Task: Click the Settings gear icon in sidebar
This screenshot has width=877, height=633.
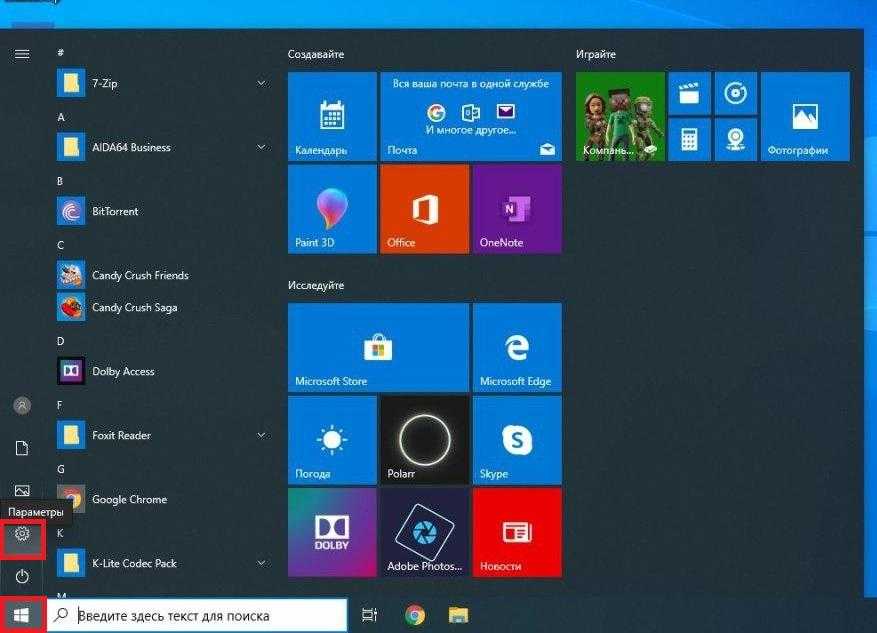Action: (22, 535)
